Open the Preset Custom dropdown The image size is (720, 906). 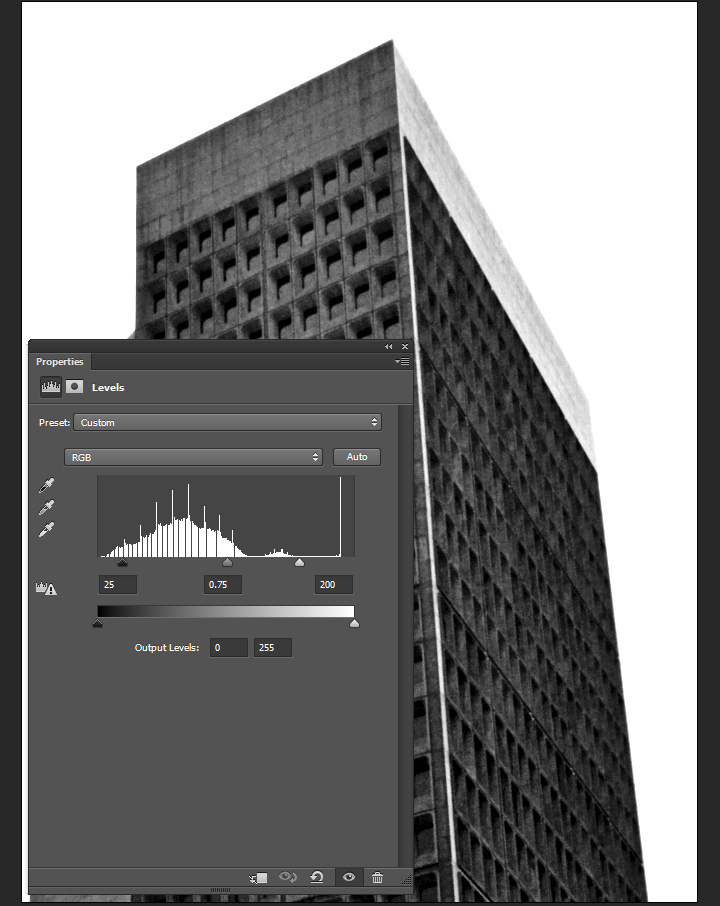[x=227, y=422]
